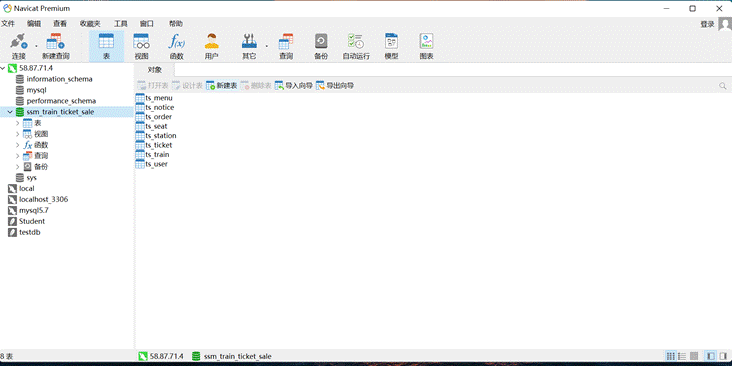
Task: Open the 备份 backup toolbar icon
Action: [321, 47]
